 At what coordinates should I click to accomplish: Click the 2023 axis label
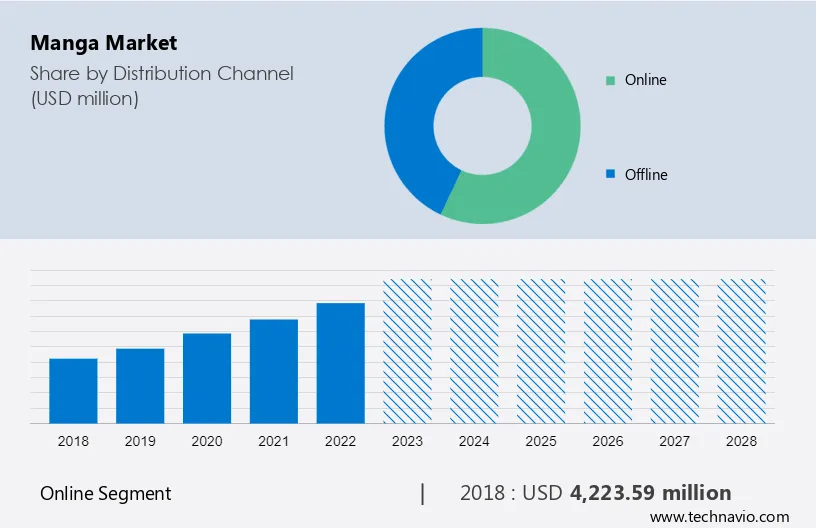coord(407,441)
